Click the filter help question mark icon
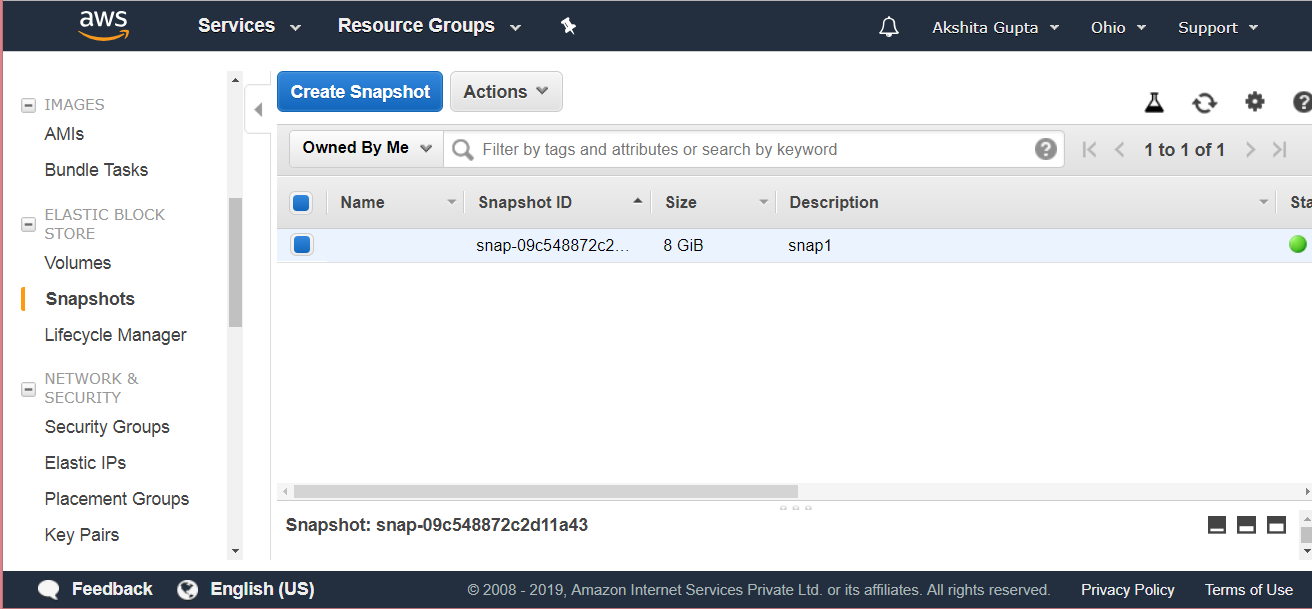Viewport: 1312px width, 609px height. [x=1045, y=149]
